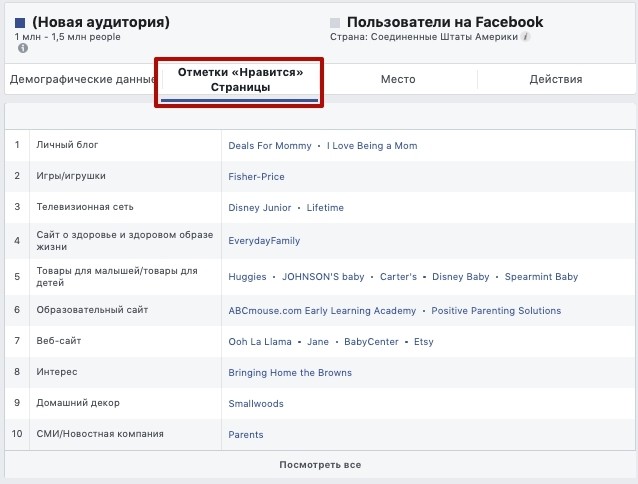The height and width of the screenshot is (484, 638).
Task: Click the info icon under audience size
Action: (23, 48)
